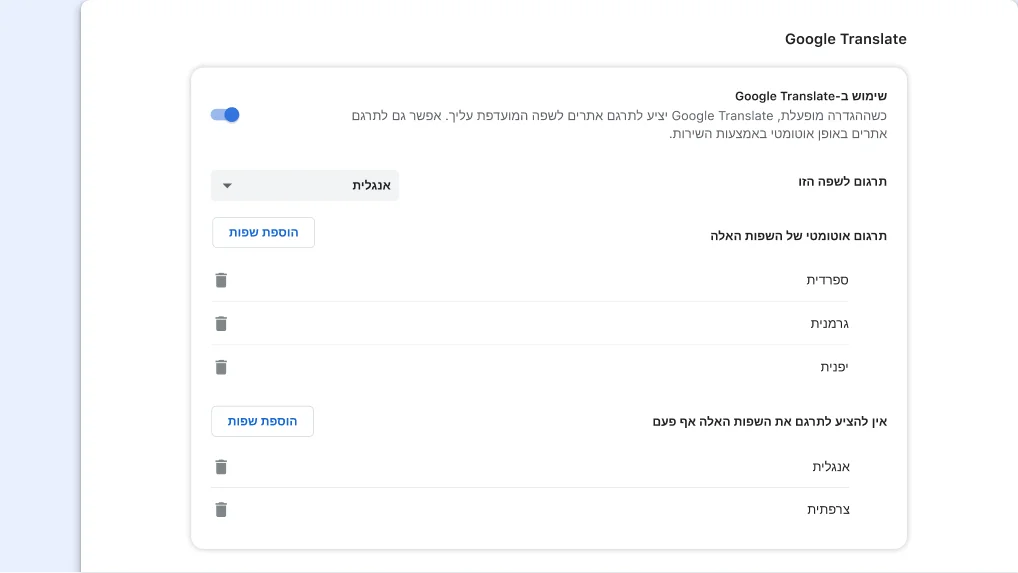Add languages to the automatic translation list
This screenshot has width=1018, height=573.
click(x=263, y=232)
